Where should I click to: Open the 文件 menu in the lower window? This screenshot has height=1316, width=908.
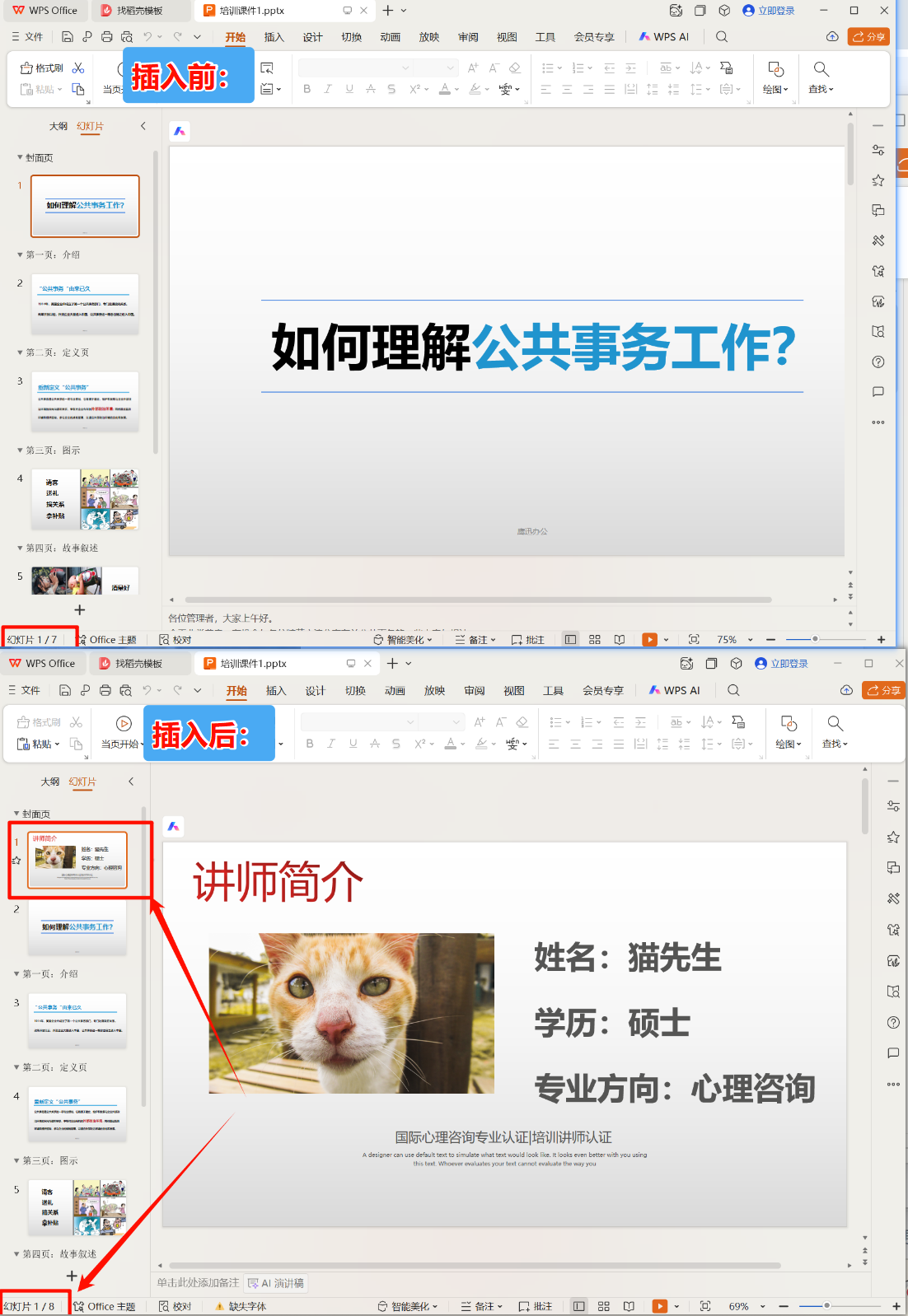tap(24, 690)
